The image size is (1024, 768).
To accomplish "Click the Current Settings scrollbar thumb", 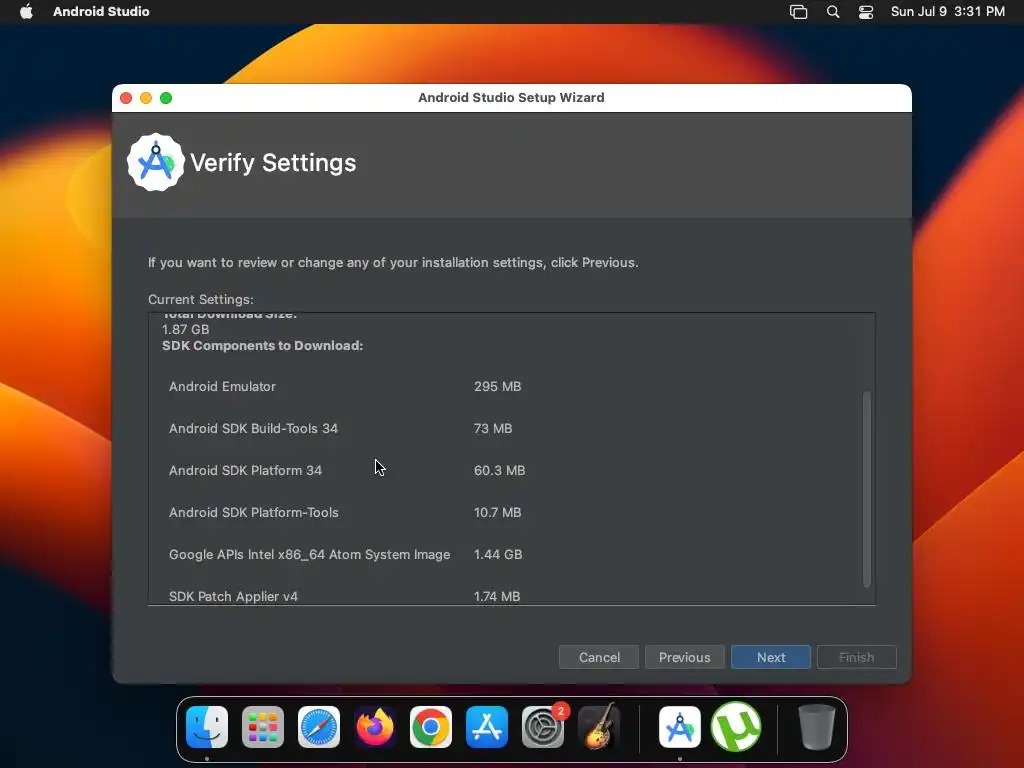I will click(867, 489).
